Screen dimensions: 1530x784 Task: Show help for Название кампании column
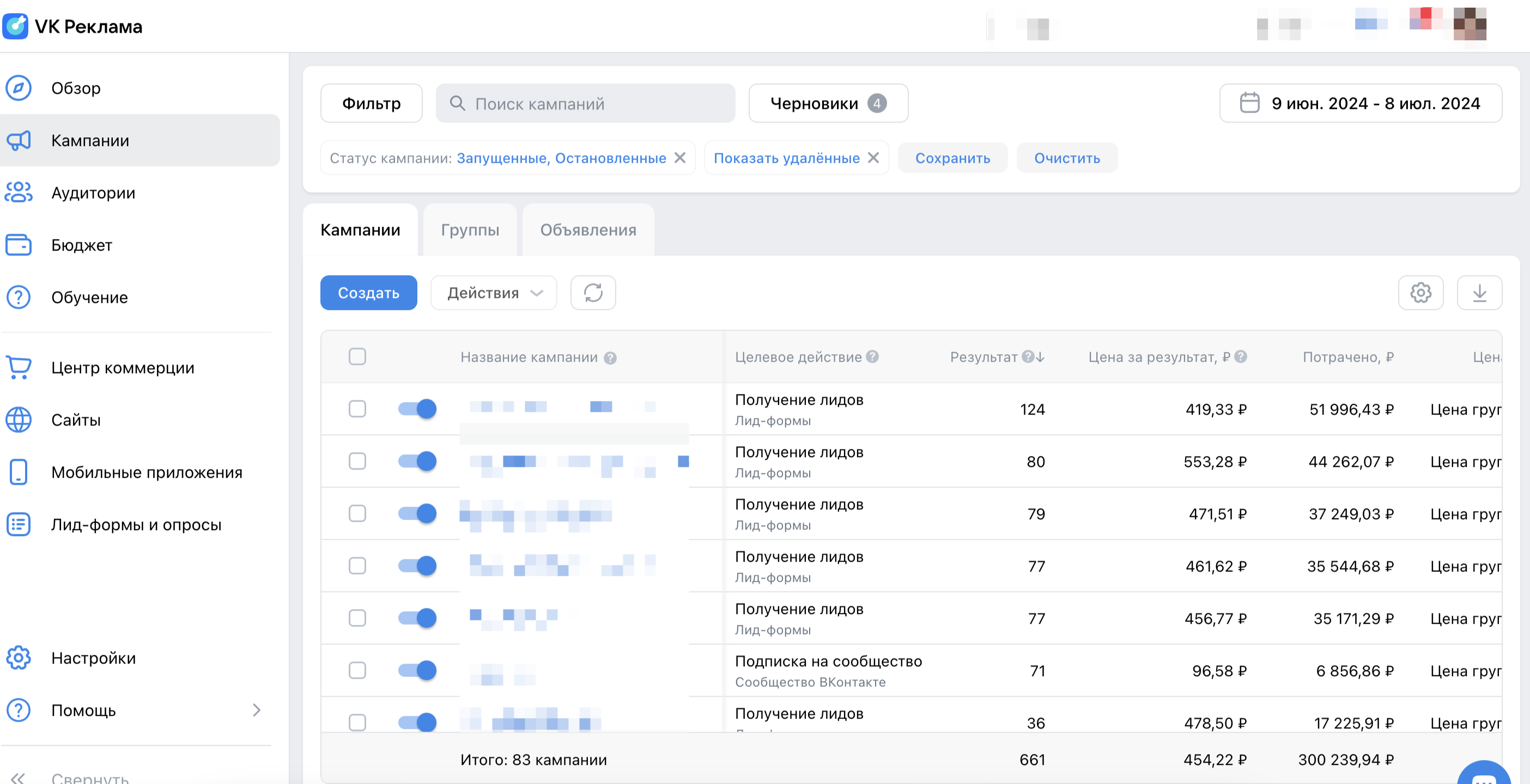click(x=610, y=357)
